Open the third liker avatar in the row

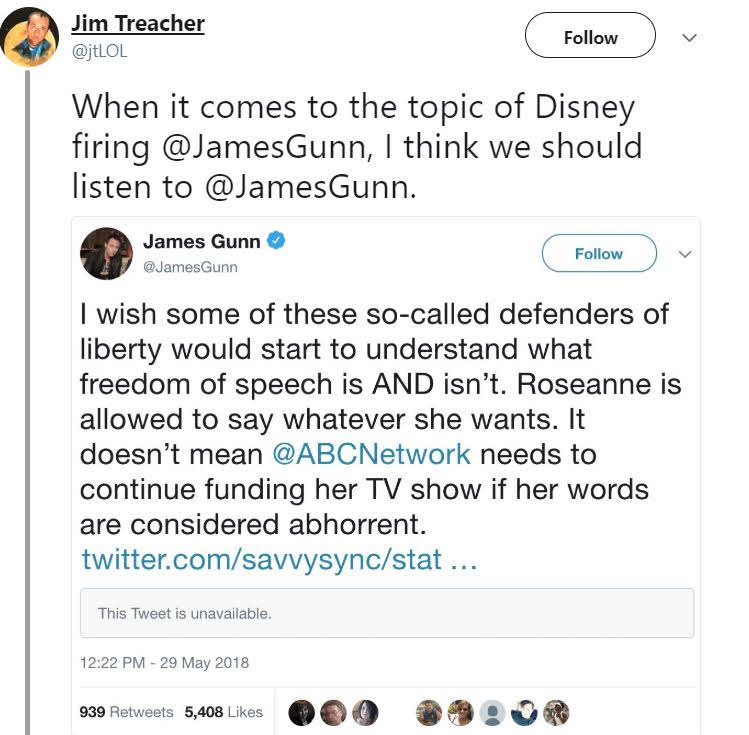[365, 713]
